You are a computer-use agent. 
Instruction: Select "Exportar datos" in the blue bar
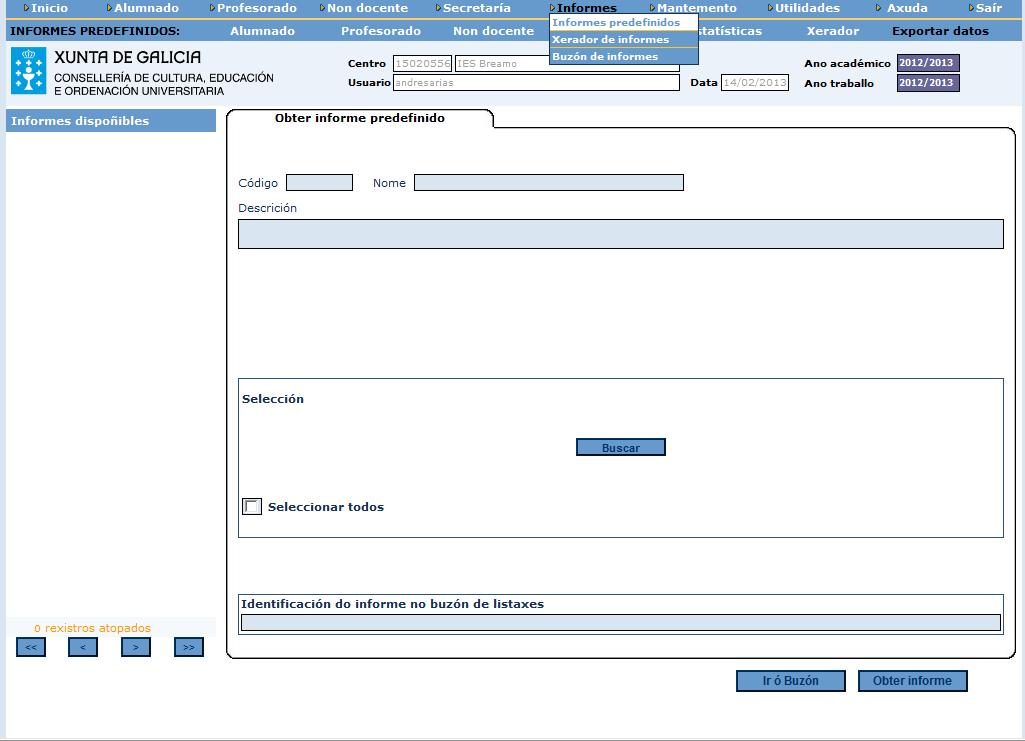(939, 30)
